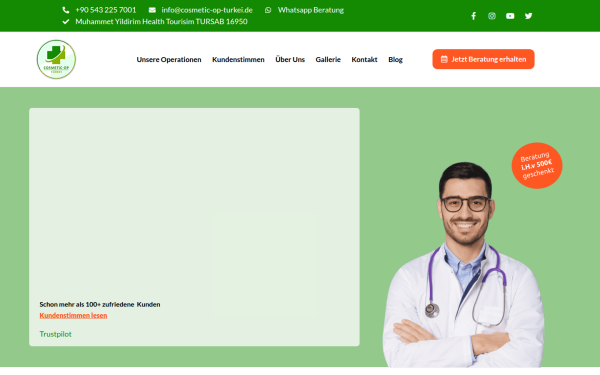The height and width of the screenshot is (375, 600).
Task: Click calendar icon in Jetzt Beratung button
Action: click(x=444, y=59)
